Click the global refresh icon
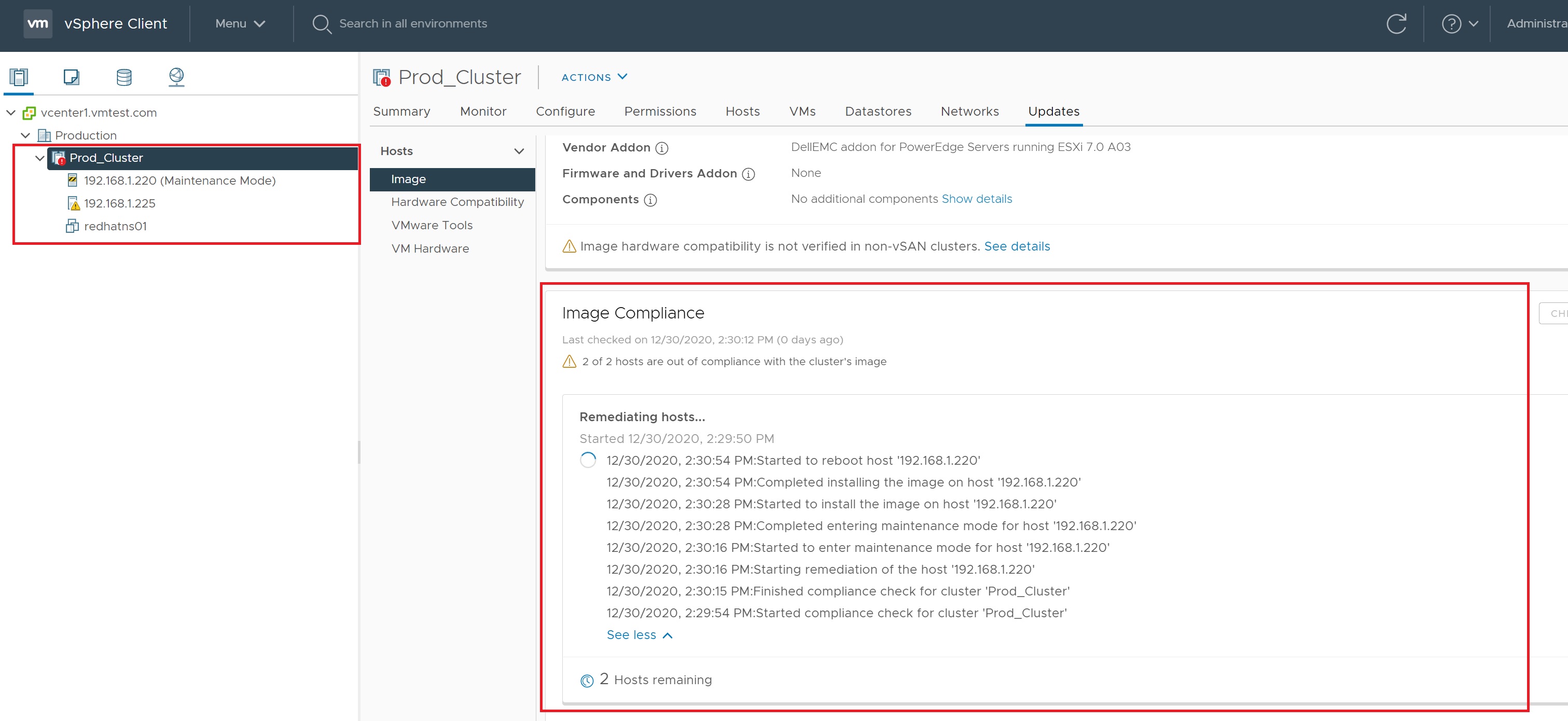 point(1396,24)
